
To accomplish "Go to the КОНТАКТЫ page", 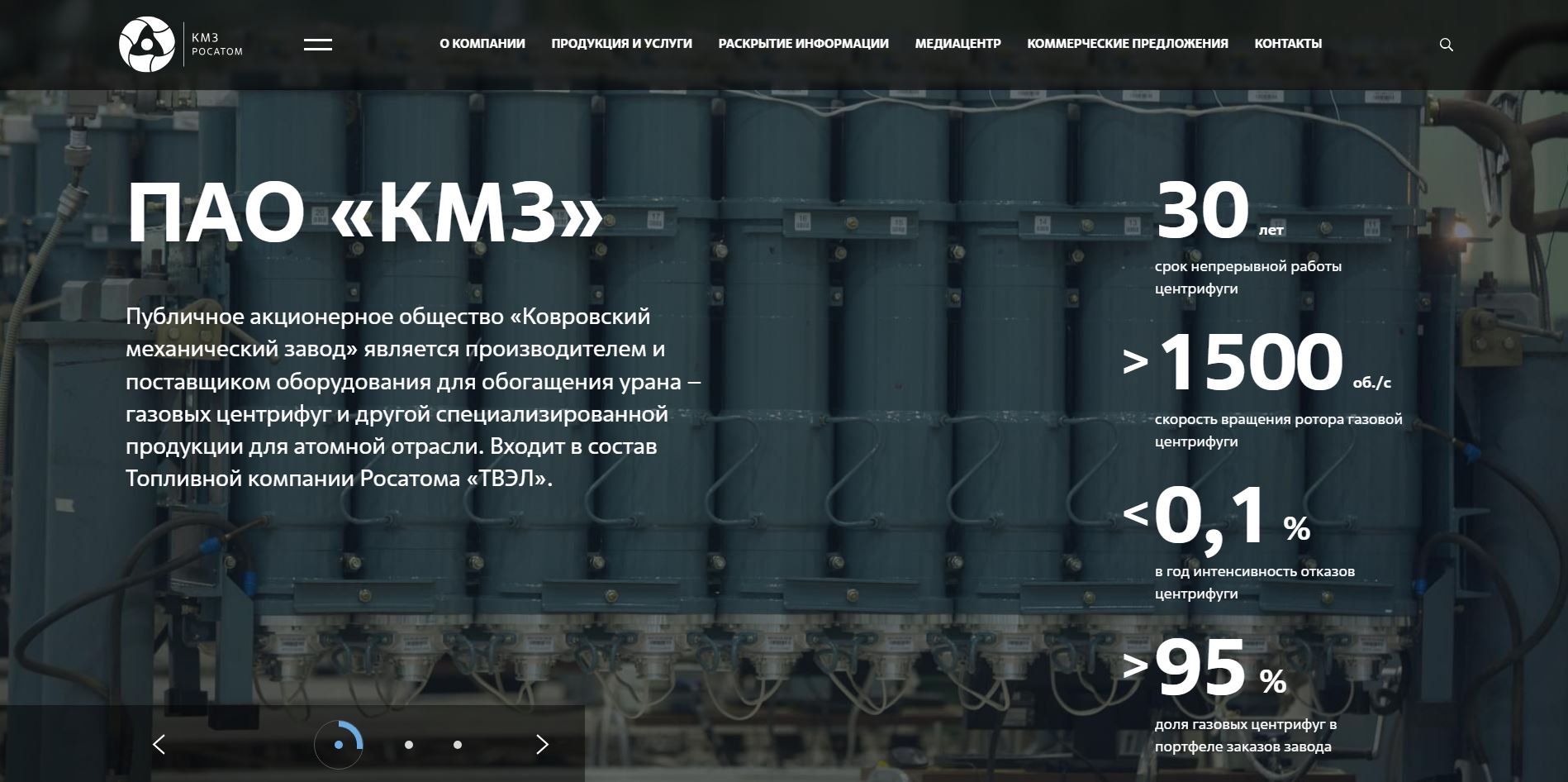I will (1287, 44).
